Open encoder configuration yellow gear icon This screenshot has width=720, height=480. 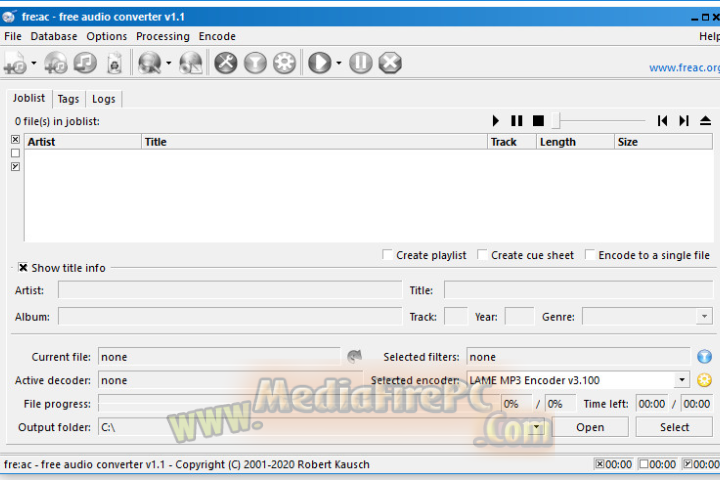click(x=704, y=380)
